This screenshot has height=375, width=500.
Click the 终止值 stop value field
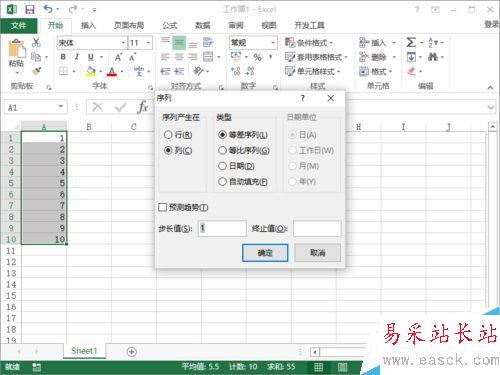point(317,229)
